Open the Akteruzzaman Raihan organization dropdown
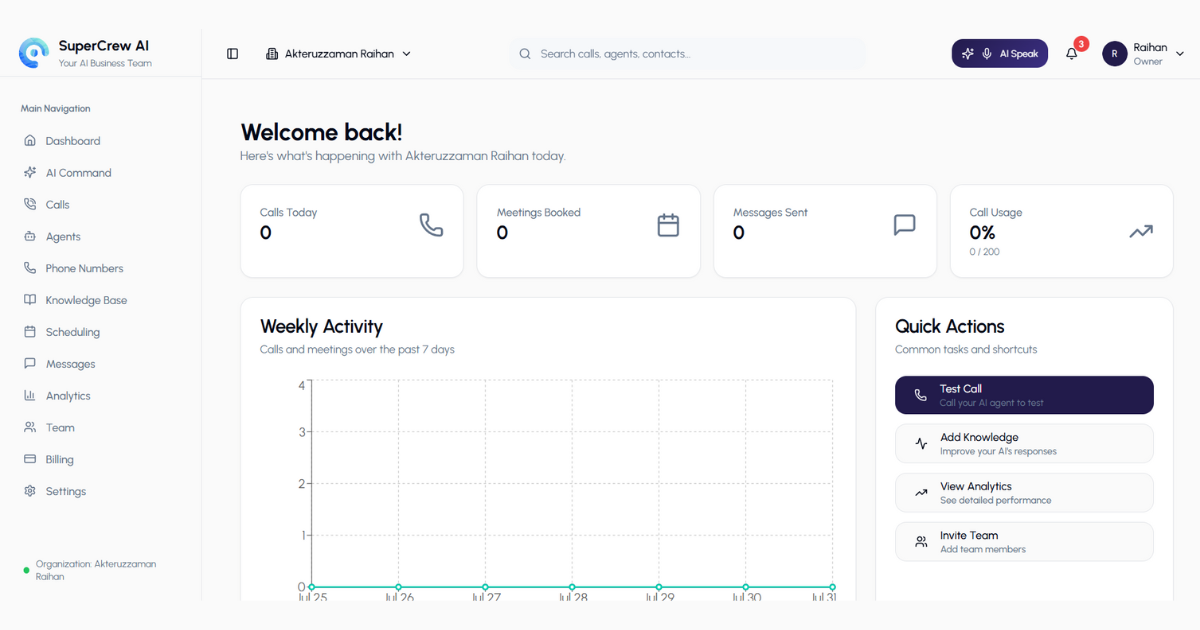This screenshot has width=1200, height=630. 339,54
